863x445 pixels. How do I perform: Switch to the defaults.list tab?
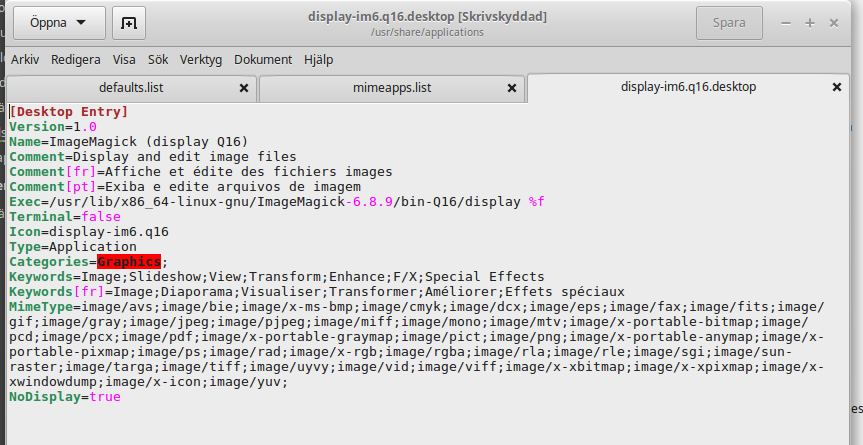(x=131, y=88)
